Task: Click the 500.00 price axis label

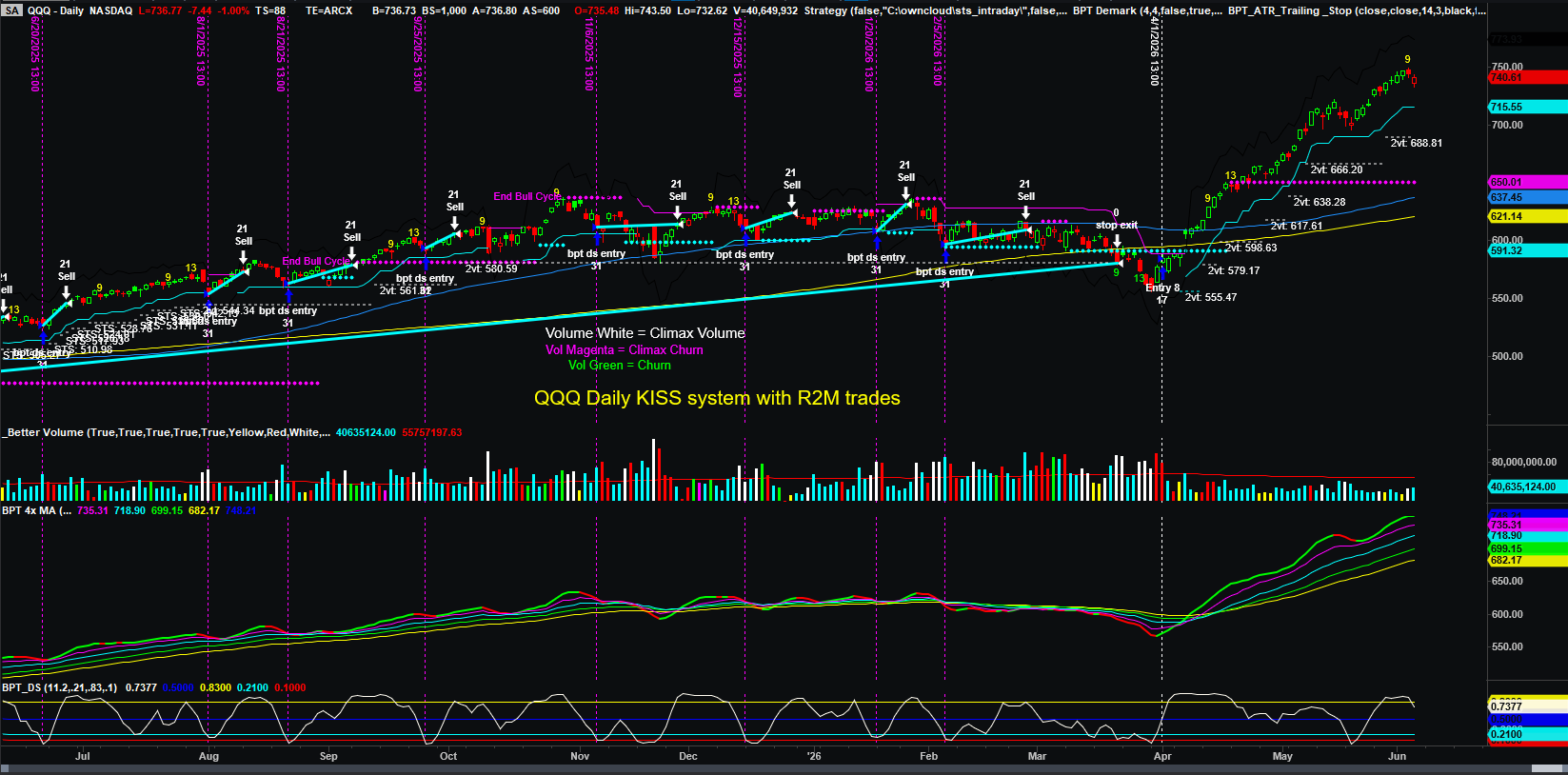Action: click(1507, 356)
